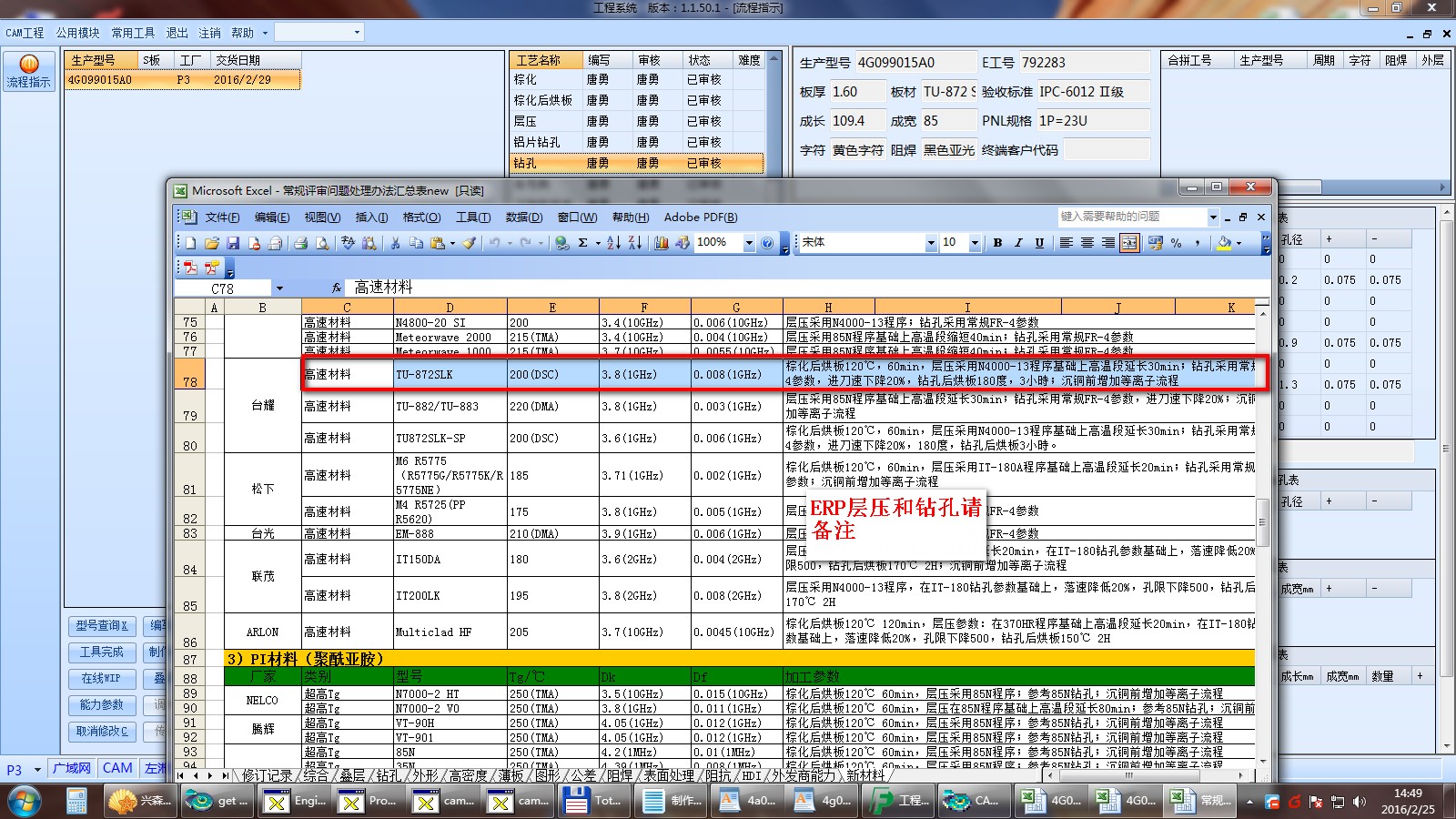
Task: Click the column C header in Excel
Action: 347,308
